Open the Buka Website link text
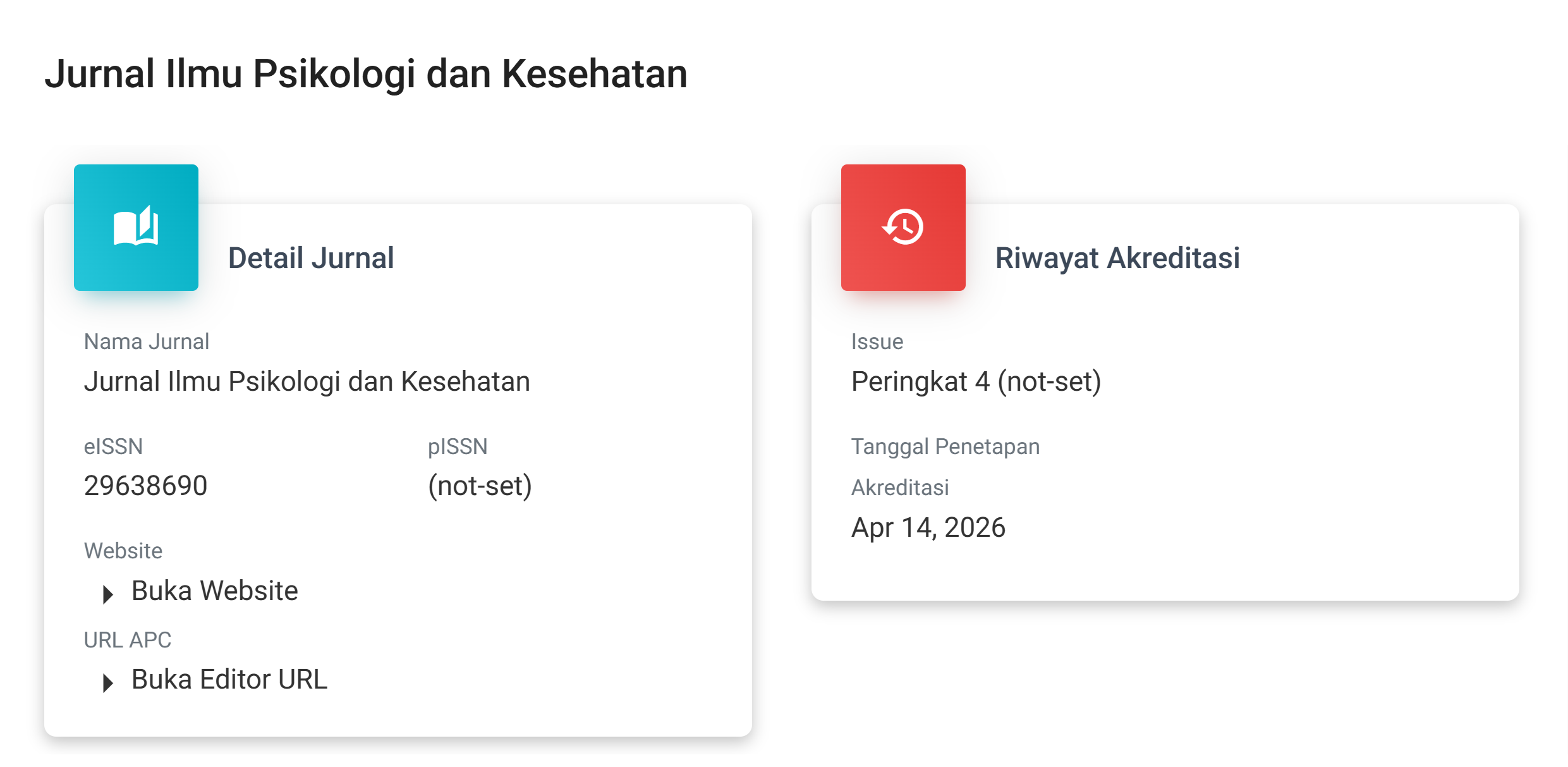This screenshot has height=767, width=1568. (x=214, y=591)
